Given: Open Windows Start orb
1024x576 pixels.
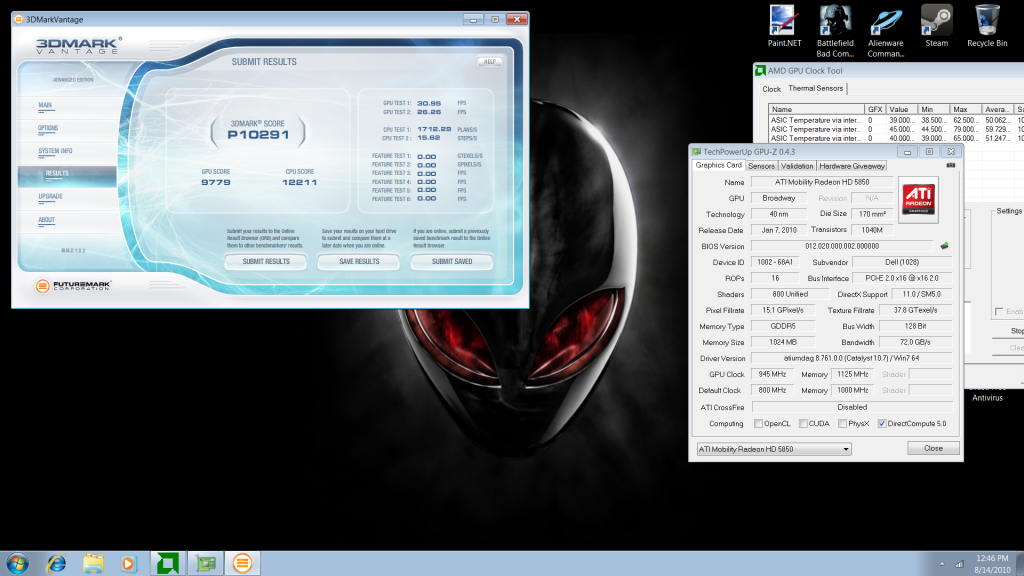Looking at the screenshot, I should 17,563.
